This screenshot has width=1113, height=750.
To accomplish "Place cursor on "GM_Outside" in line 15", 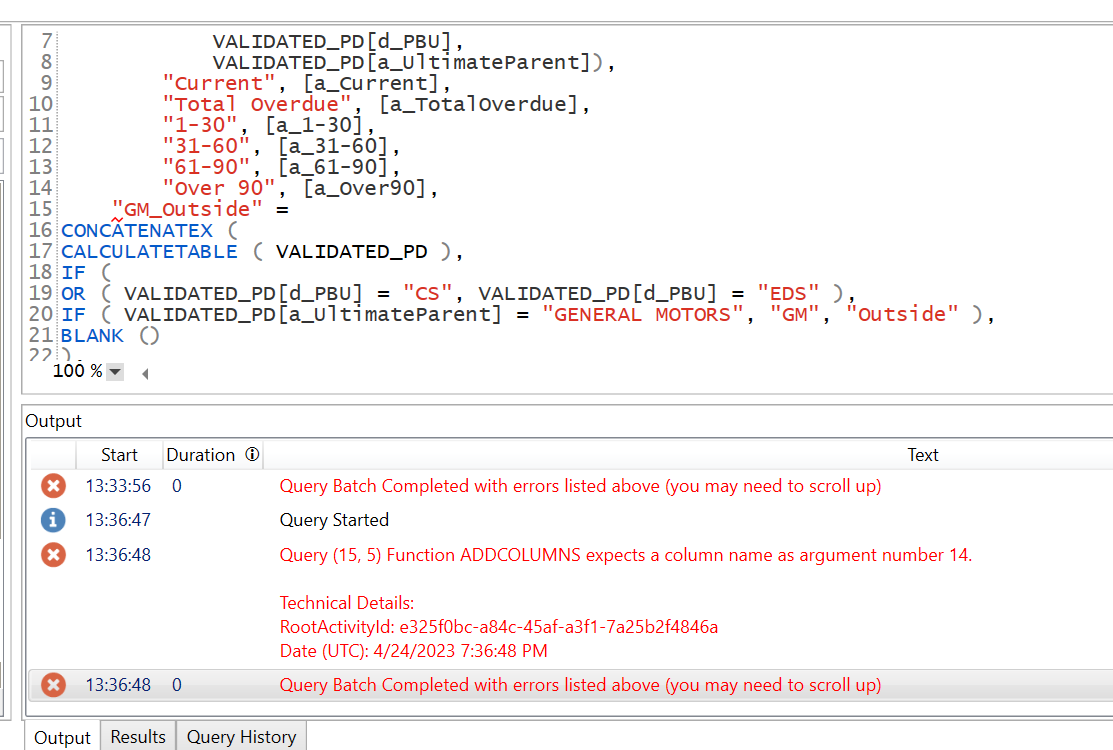I will point(187,209).
